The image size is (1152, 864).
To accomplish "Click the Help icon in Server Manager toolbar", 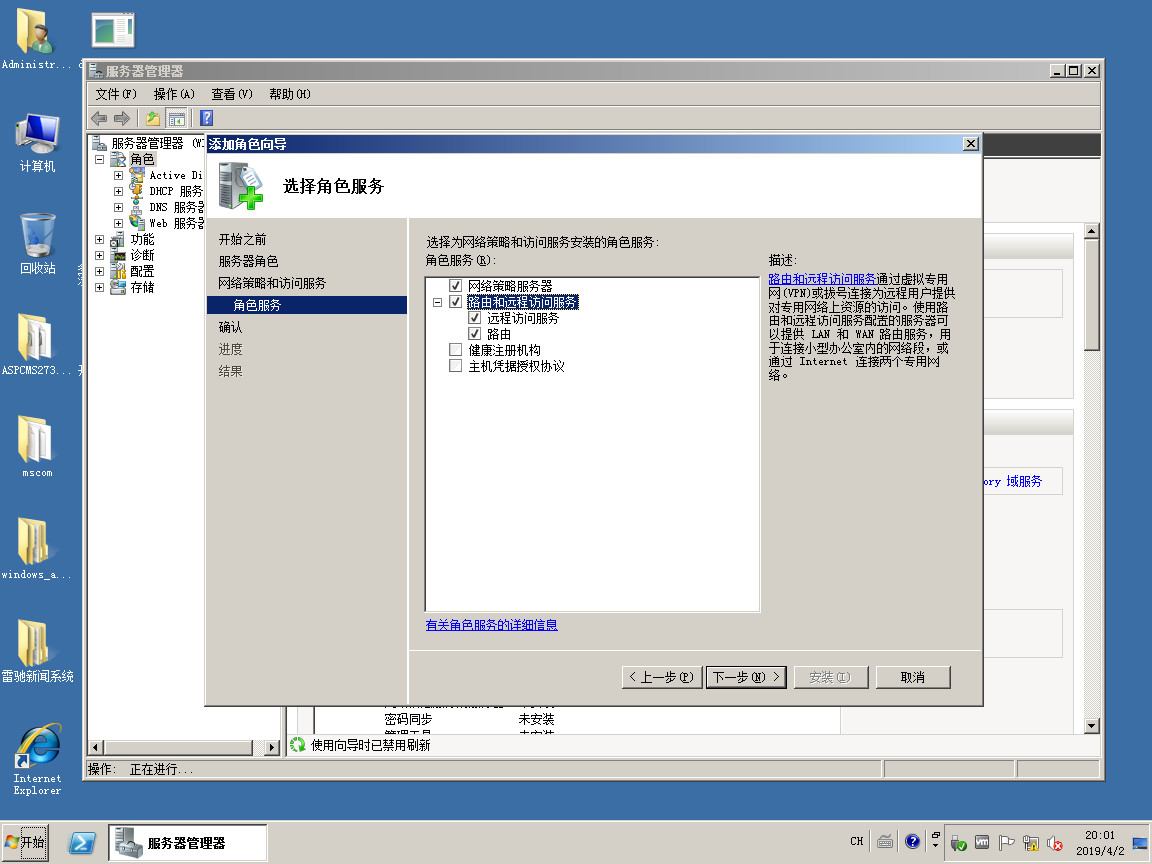I will (206, 118).
